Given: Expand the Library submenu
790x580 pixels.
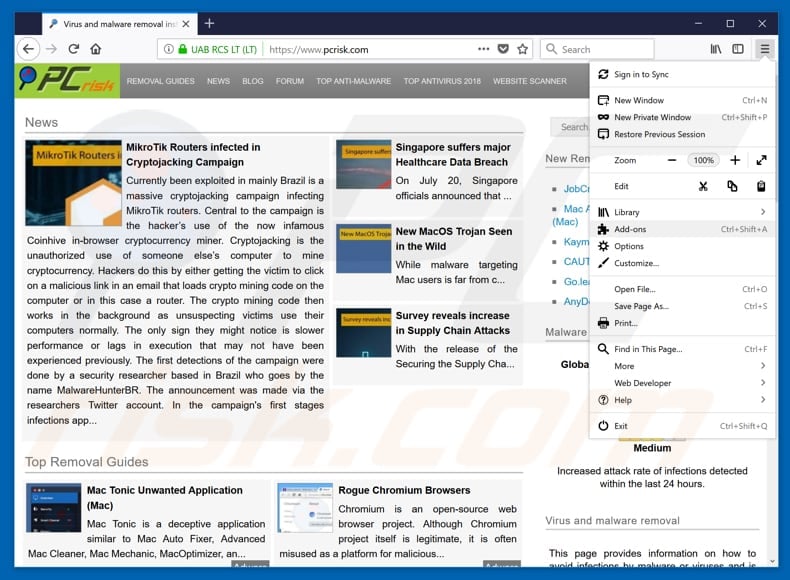Looking at the screenshot, I should 682,212.
